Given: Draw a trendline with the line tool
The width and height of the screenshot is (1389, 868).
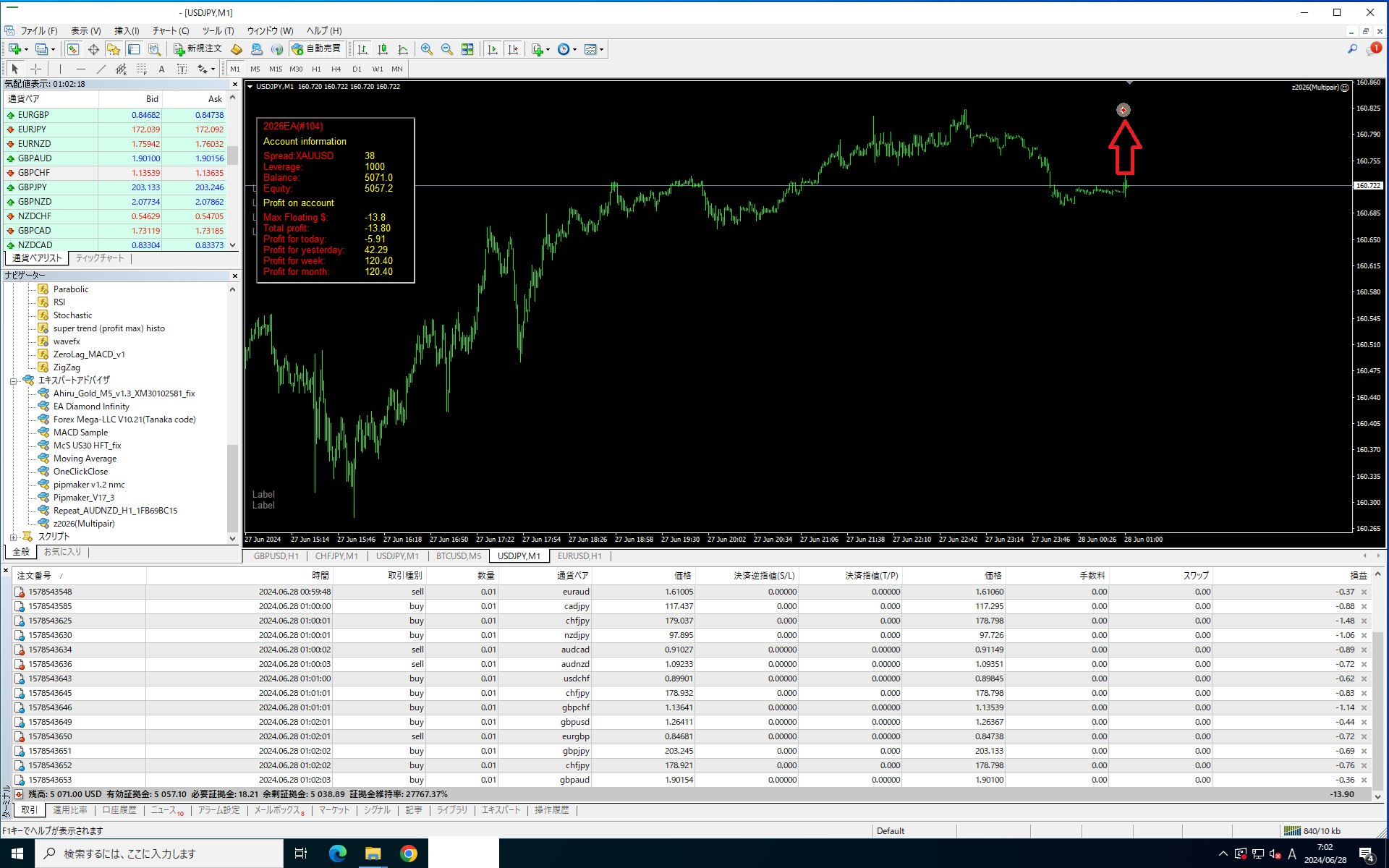Looking at the screenshot, I should [x=101, y=69].
